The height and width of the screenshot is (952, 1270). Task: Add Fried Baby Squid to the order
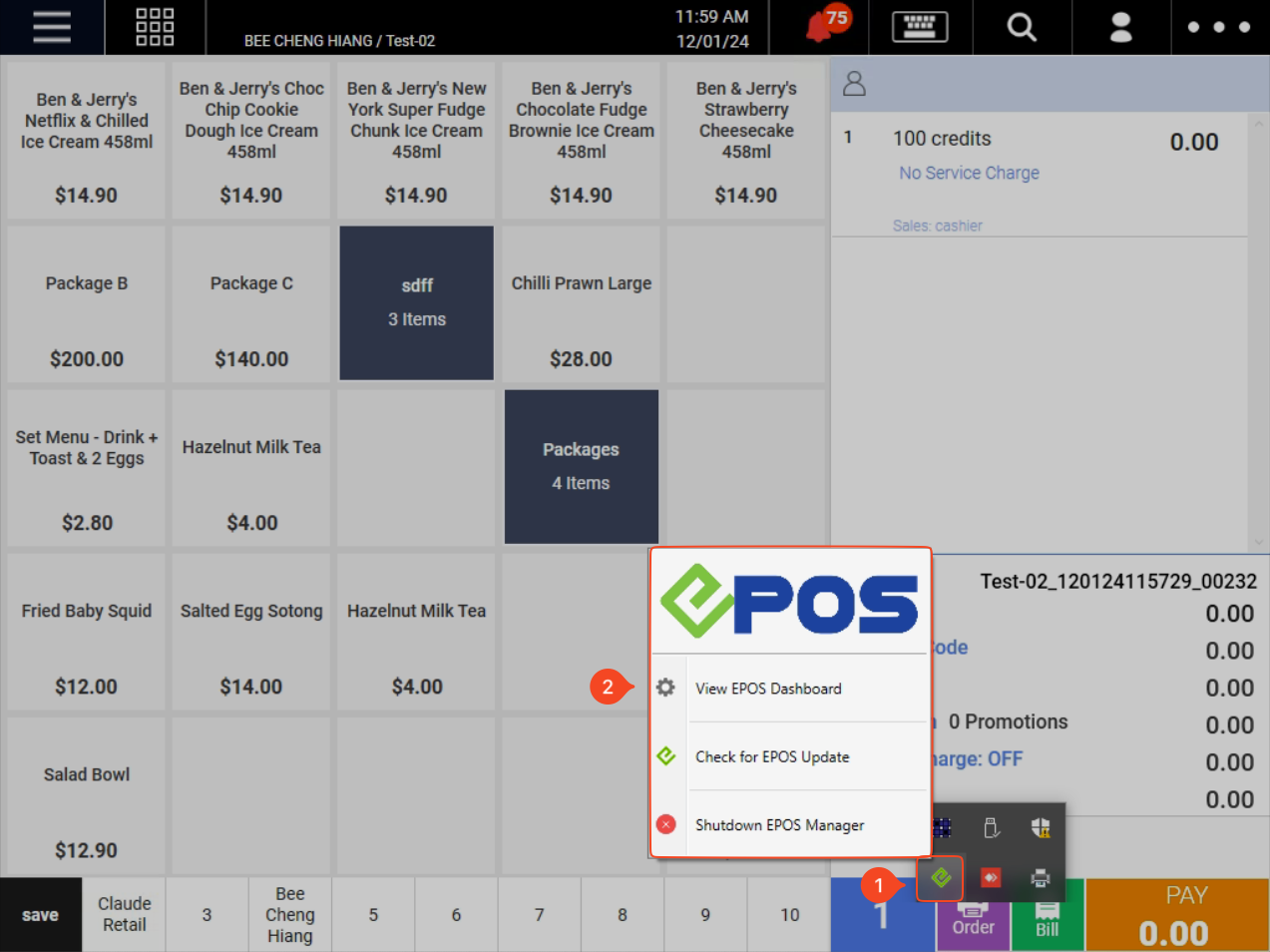[x=87, y=632]
